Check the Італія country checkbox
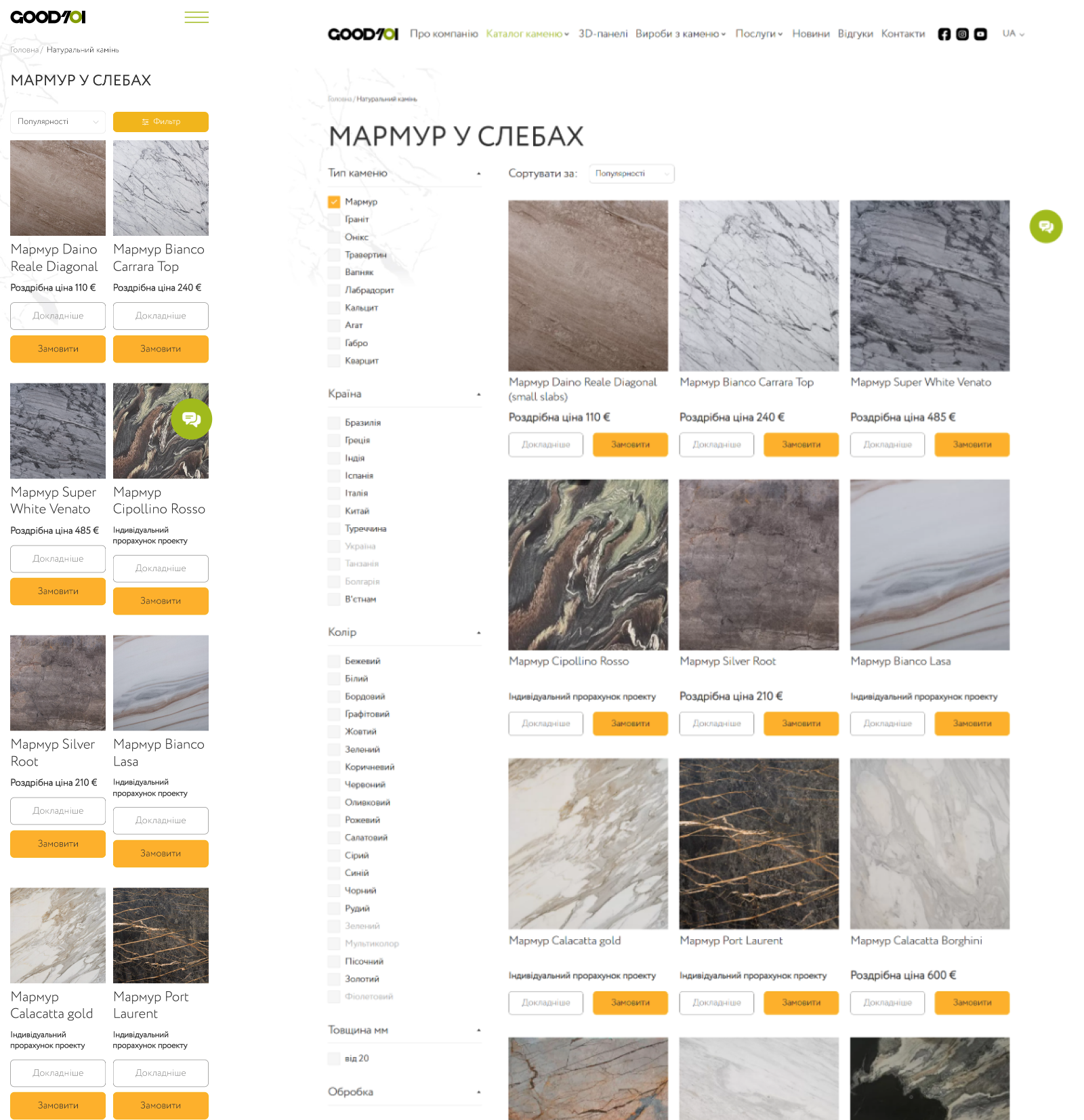1084x1120 pixels. coord(334,493)
